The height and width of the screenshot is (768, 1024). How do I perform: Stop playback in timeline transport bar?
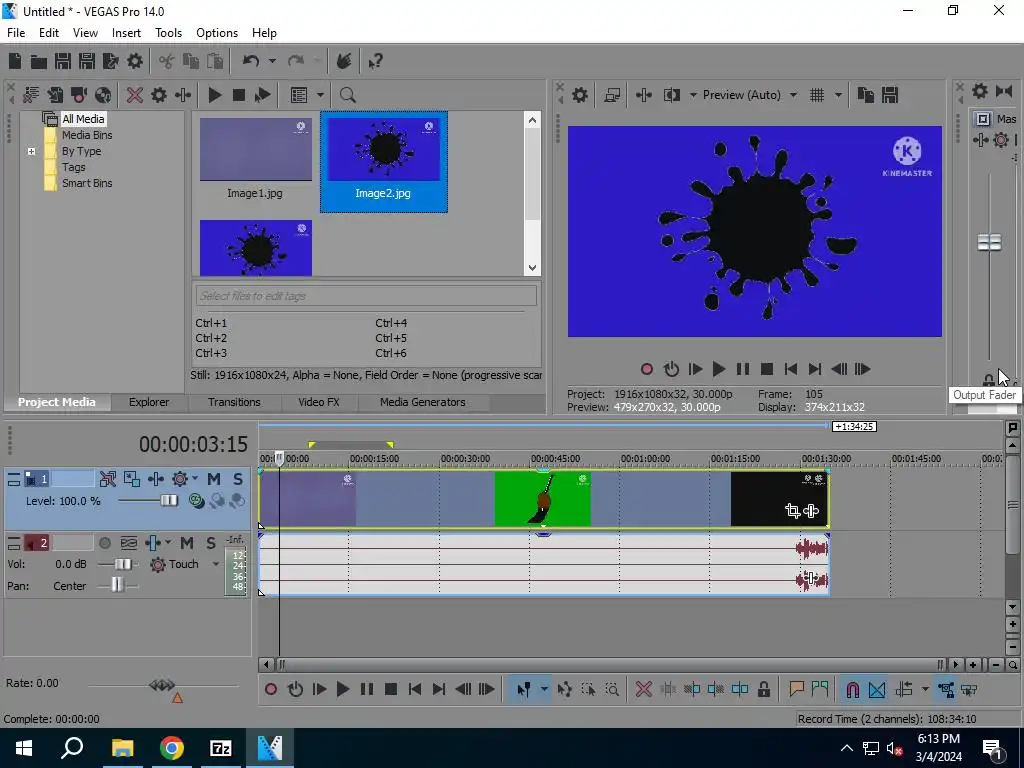(x=391, y=690)
